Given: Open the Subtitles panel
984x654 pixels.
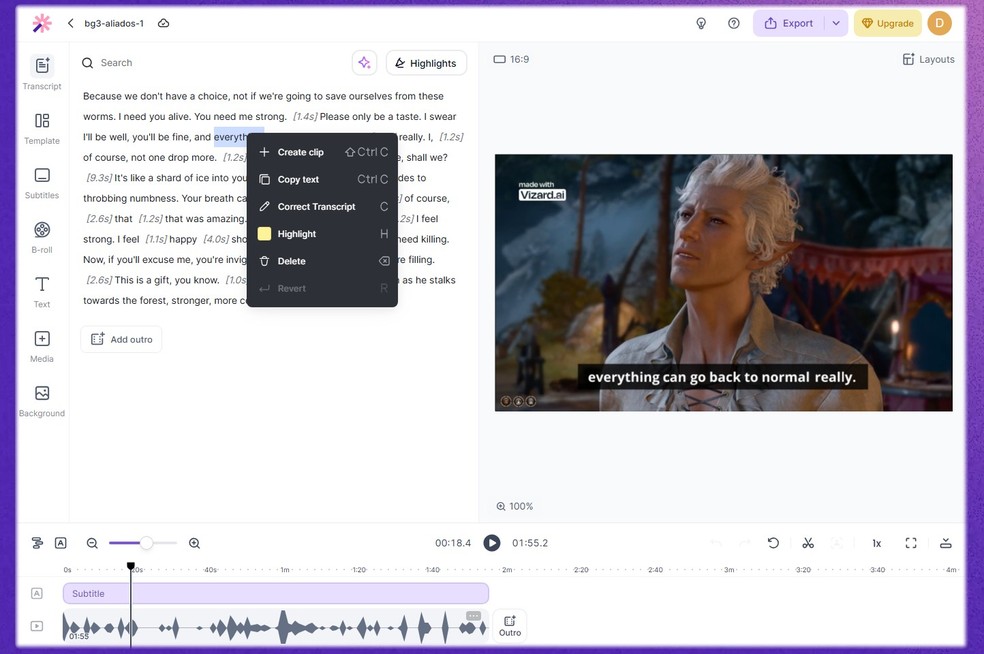Looking at the screenshot, I should tap(42, 183).
